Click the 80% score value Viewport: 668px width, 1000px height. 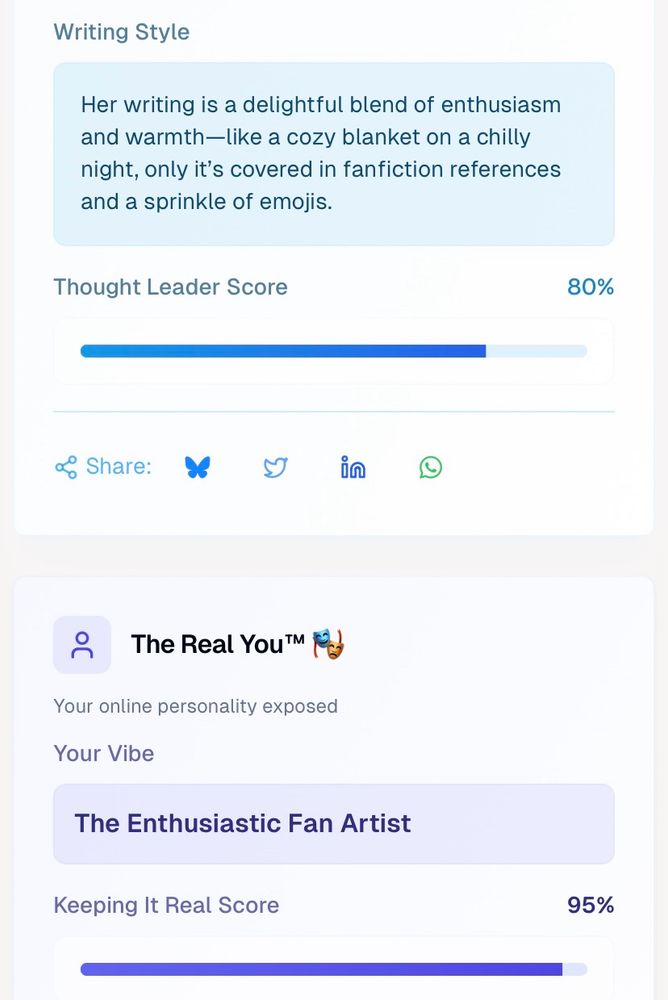[590, 287]
